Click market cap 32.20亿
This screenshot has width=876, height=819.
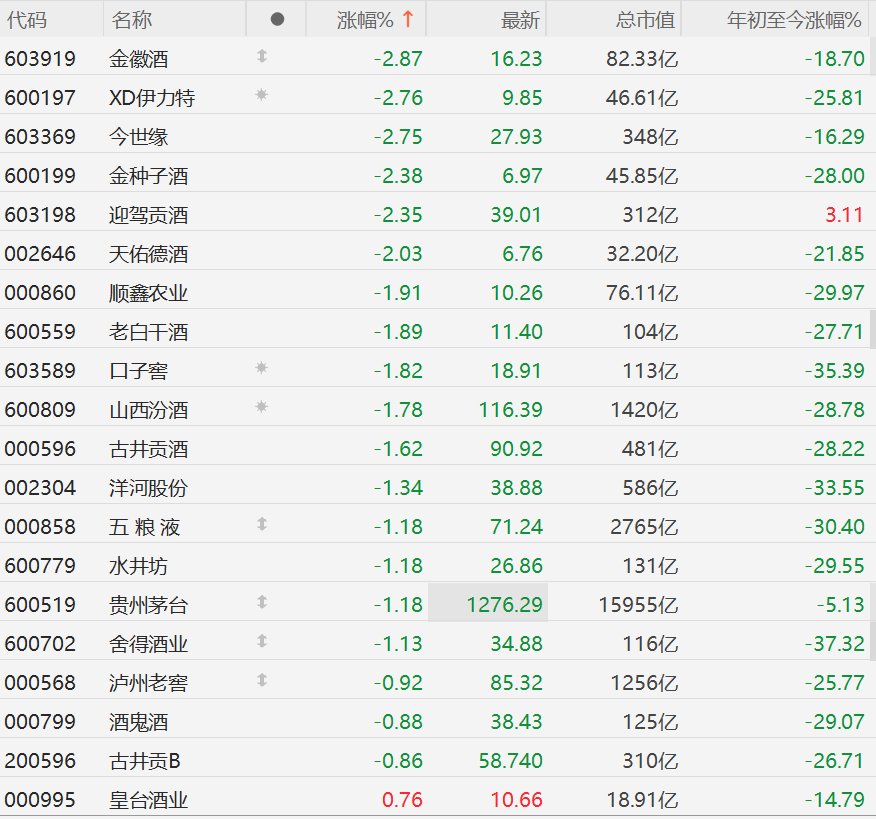point(642,254)
